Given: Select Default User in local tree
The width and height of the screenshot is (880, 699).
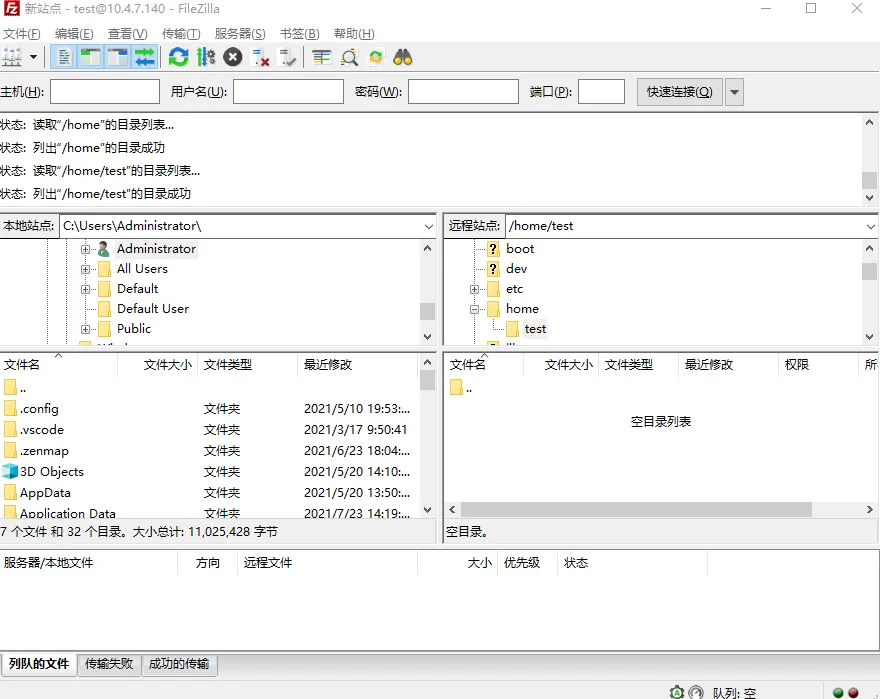Looking at the screenshot, I should tap(153, 309).
